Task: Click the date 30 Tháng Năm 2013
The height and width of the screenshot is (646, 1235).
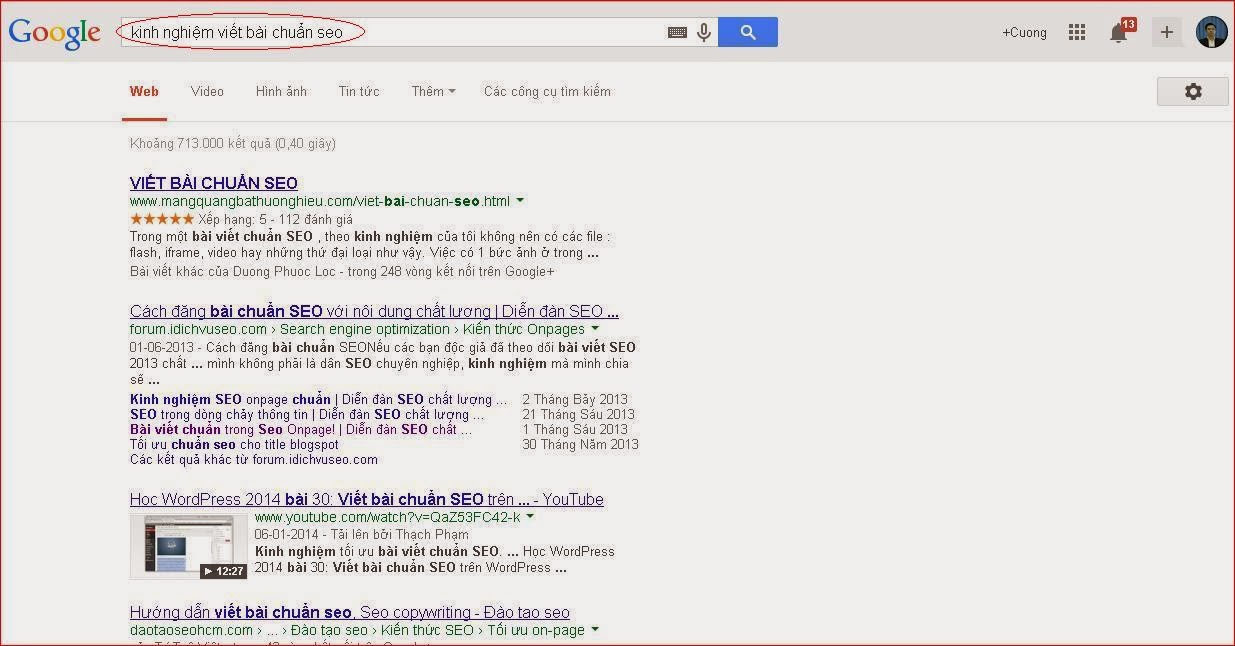Action: click(x=580, y=444)
